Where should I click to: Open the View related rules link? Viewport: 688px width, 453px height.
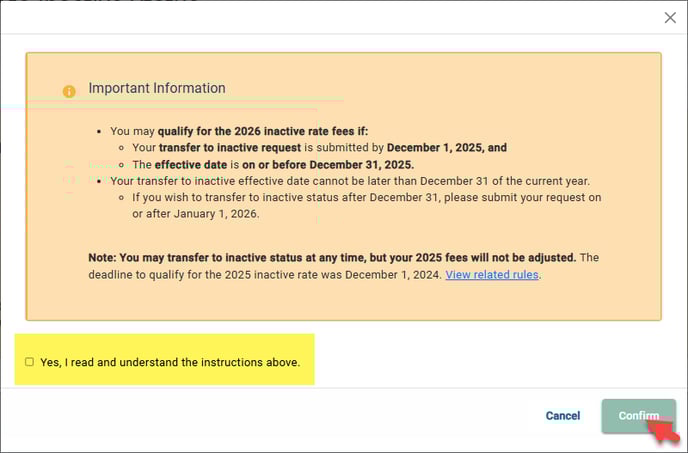coord(492,274)
